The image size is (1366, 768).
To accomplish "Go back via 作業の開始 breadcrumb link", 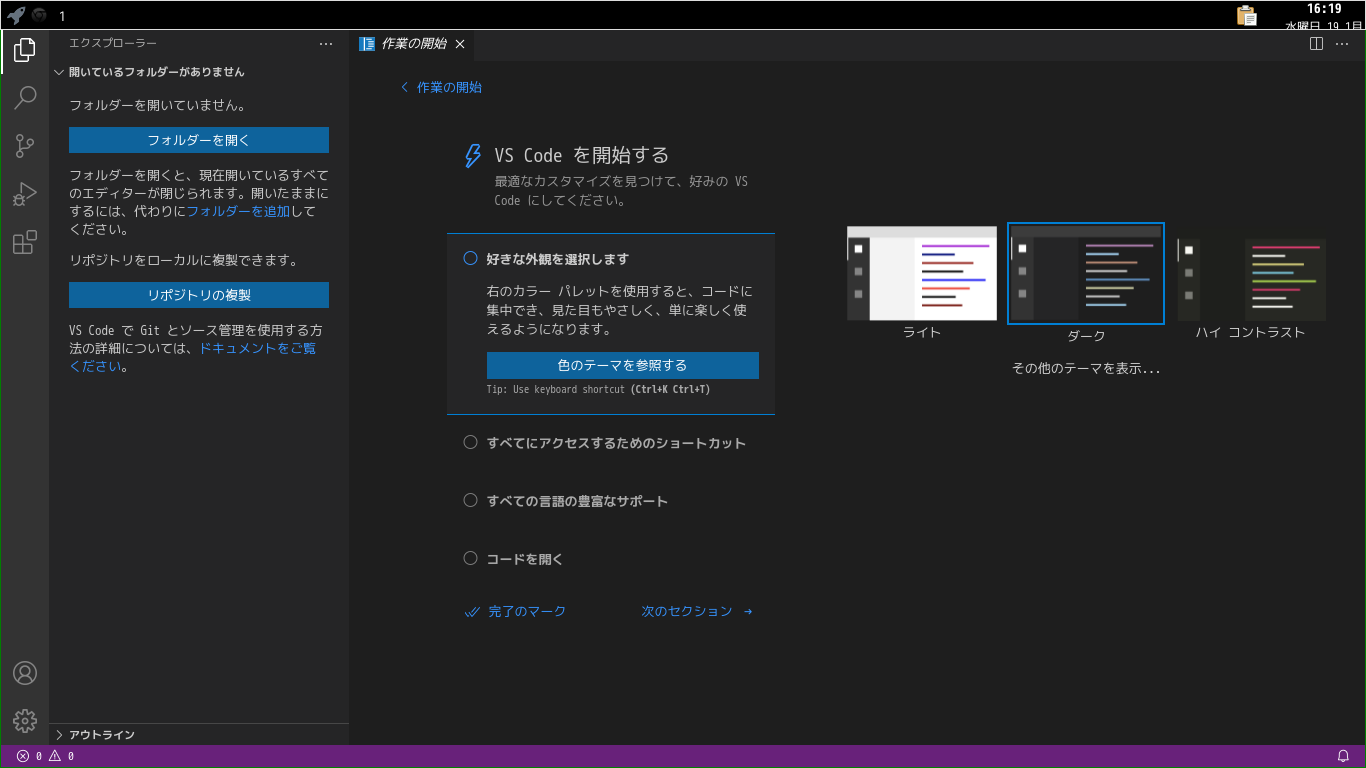I will 441,87.
